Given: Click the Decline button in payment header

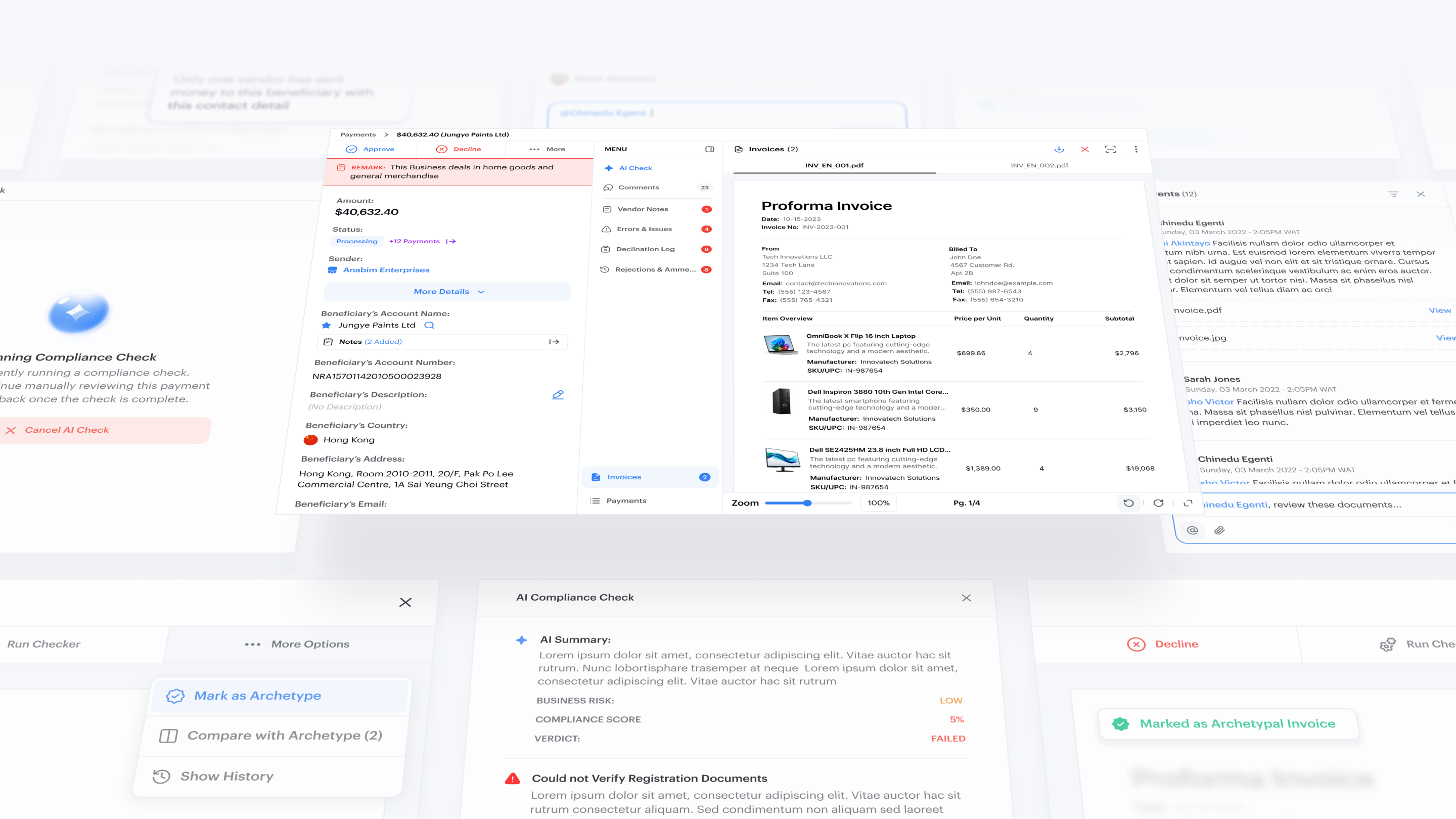Looking at the screenshot, I should tap(459, 149).
